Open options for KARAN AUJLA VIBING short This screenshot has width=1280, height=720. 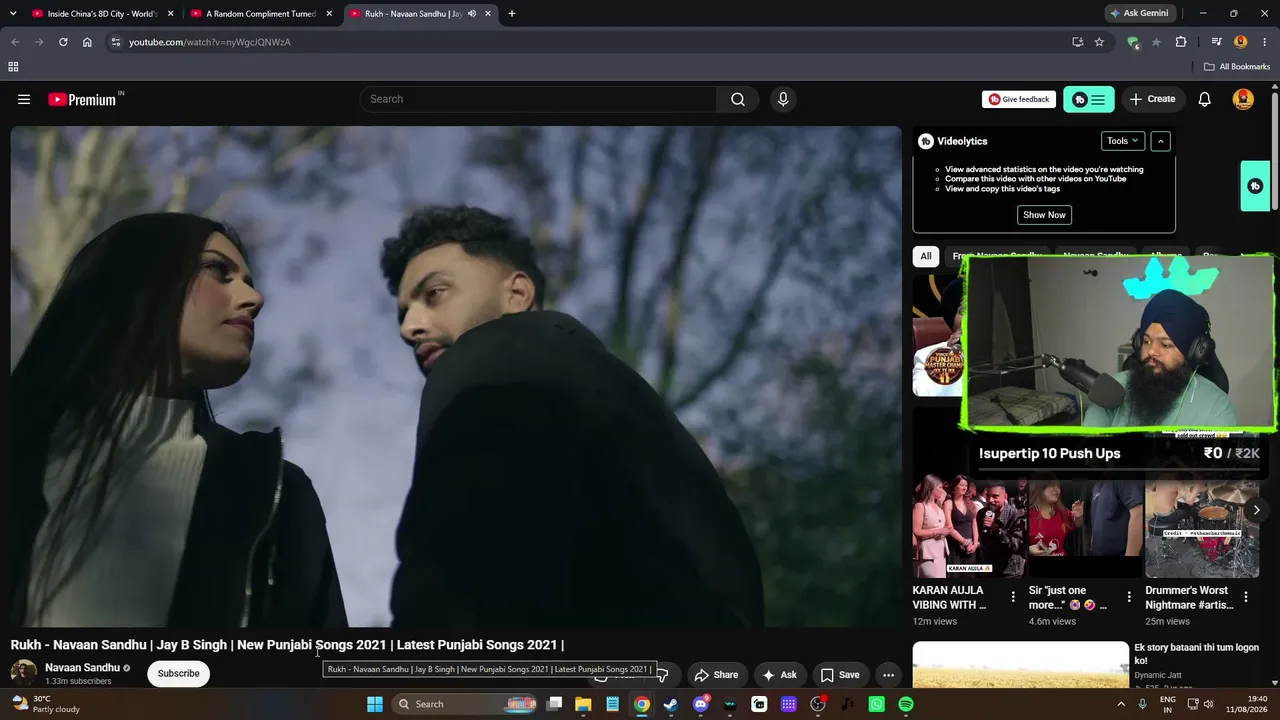click(x=1013, y=597)
